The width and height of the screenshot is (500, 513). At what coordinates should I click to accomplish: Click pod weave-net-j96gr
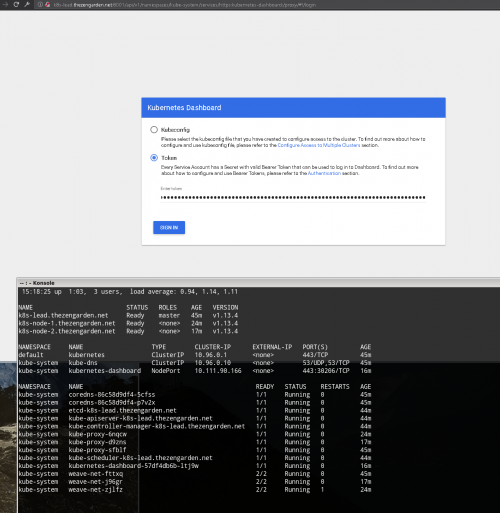tap(96, 482)
